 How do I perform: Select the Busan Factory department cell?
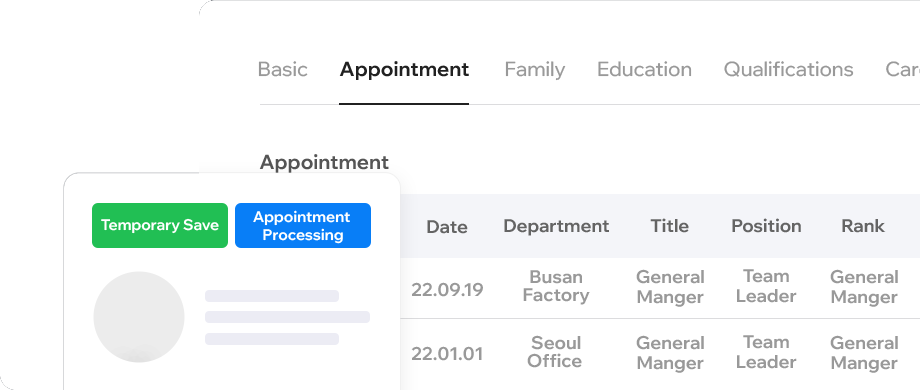point(556,286)
